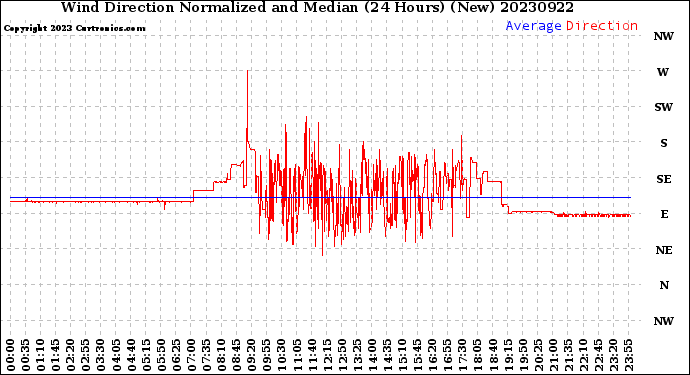Click the 'E' axis label
This screenshot has height=375, width=690.
664,214
